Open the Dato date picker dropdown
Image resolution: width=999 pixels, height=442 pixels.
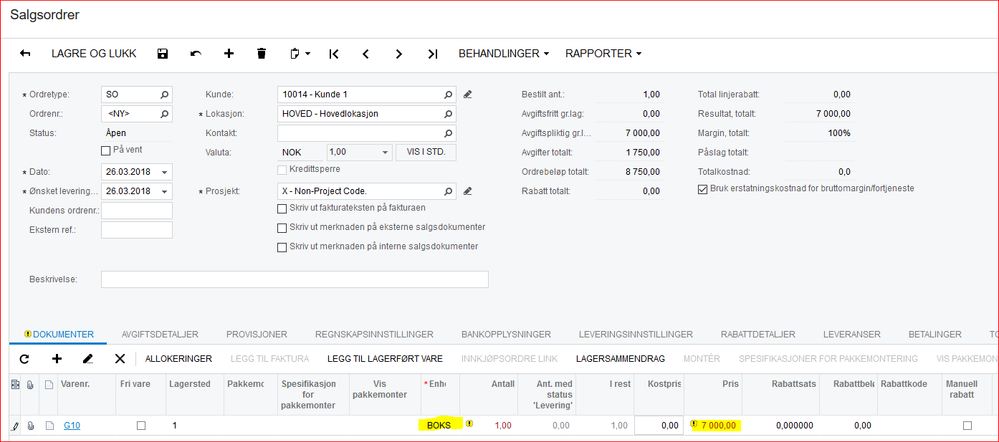[x=164, y=172]
